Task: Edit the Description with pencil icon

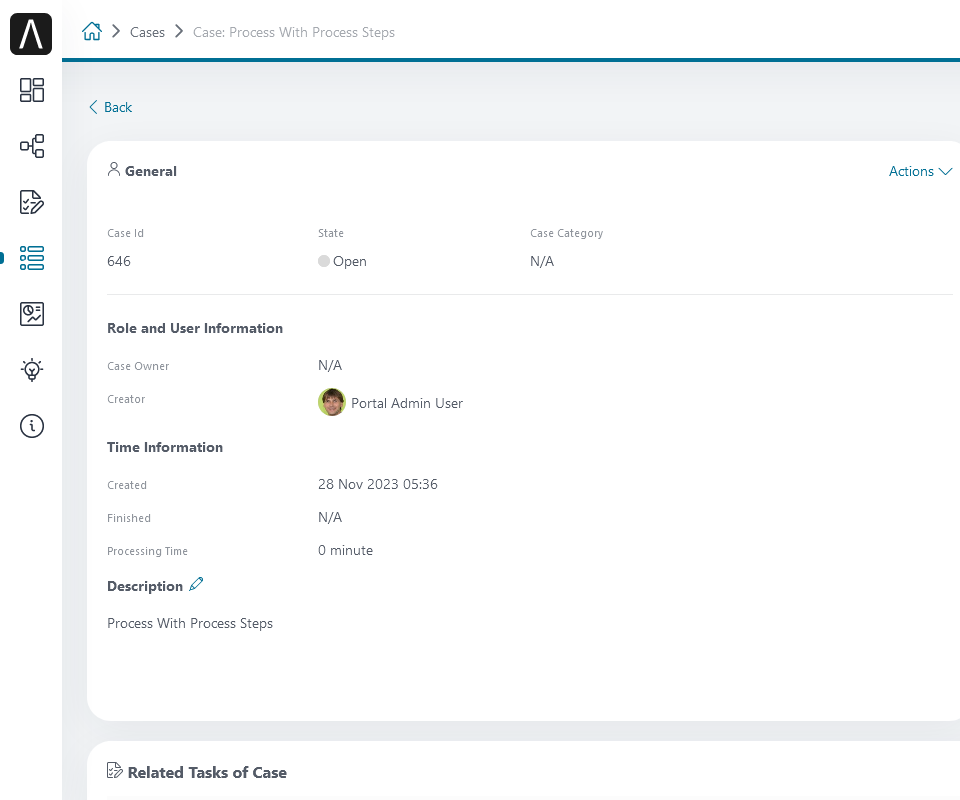Action: (x=196, y=584)
